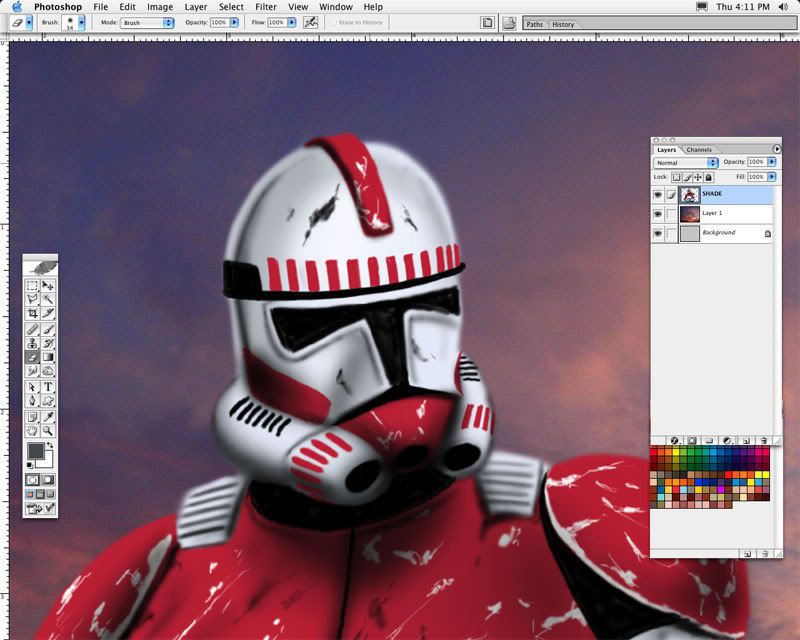Select the Zoom tool
Viewport: 800px width, 640px height.
click(48, 431)
